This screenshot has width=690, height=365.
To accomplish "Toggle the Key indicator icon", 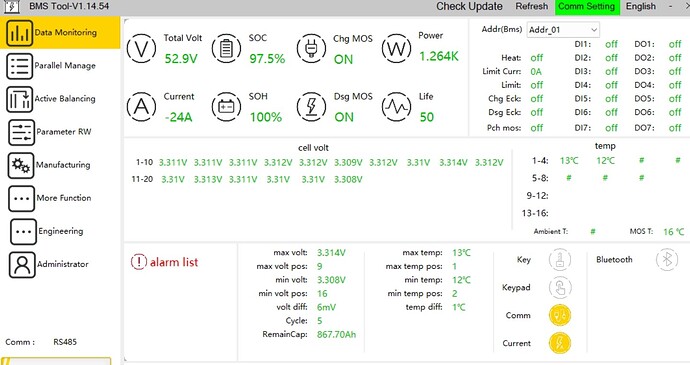I will point(560,260).
